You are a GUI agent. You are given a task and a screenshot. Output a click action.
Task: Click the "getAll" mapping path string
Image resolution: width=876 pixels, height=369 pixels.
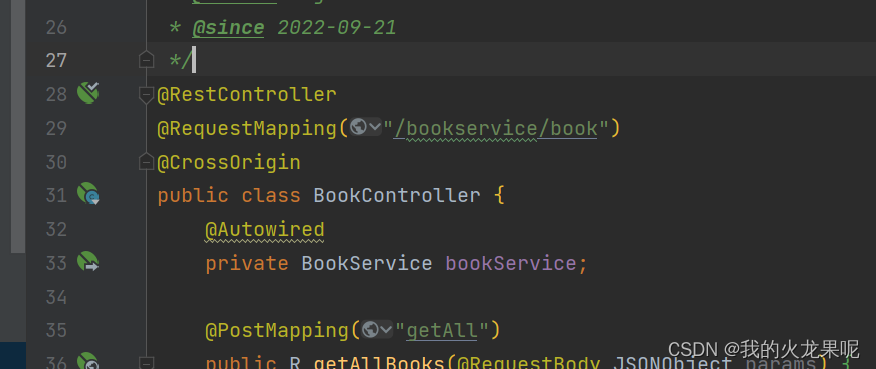[442, 330]
